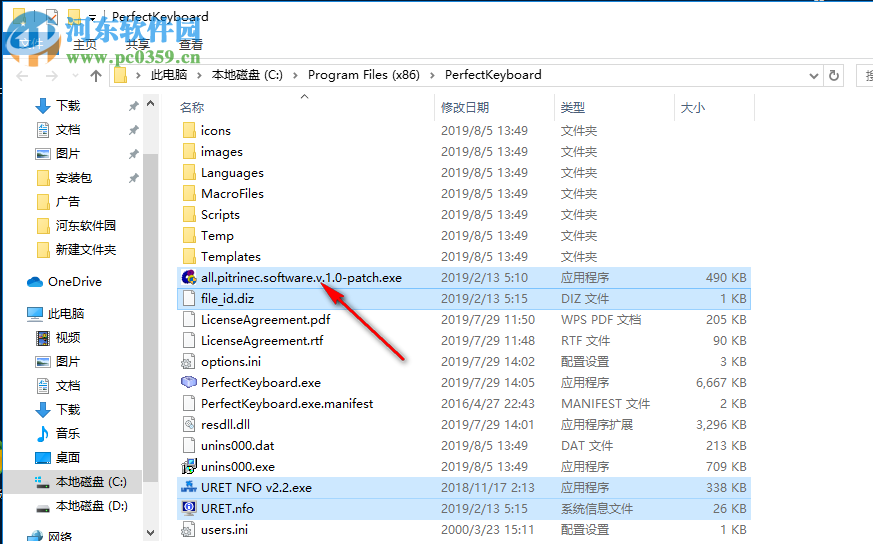The image size is (873, 544).
Task: Select the MacroFiles folder icon
Action: tap(189, 193)
